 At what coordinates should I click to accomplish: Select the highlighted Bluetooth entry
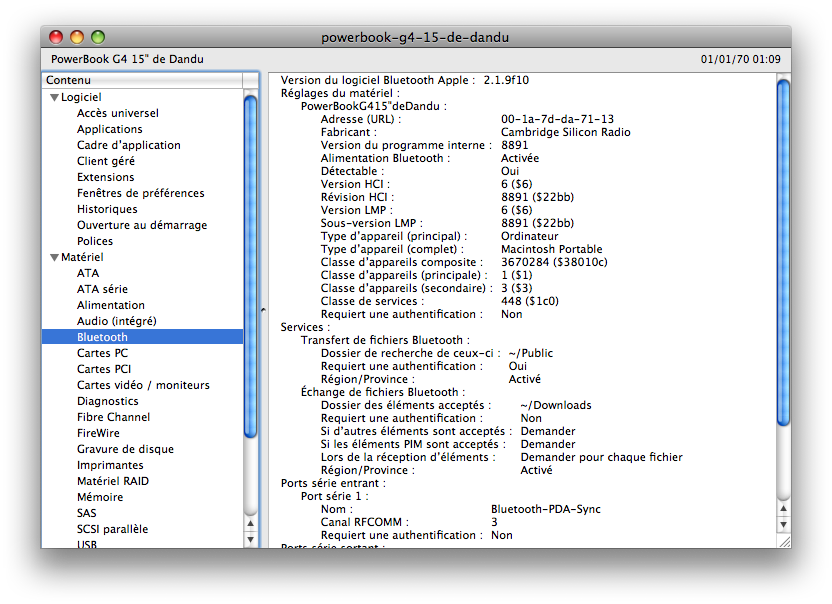tap(142, 337)
